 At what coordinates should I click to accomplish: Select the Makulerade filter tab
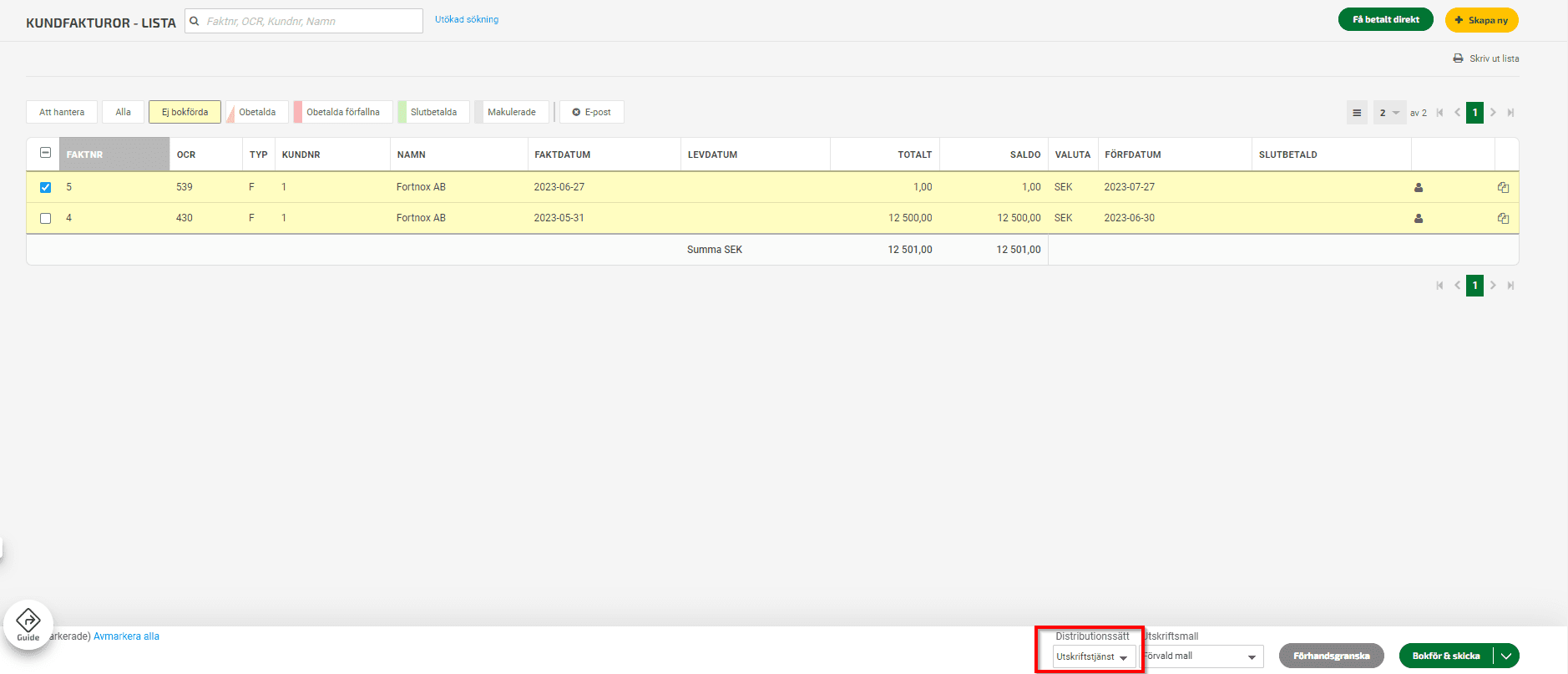(512, 112)
